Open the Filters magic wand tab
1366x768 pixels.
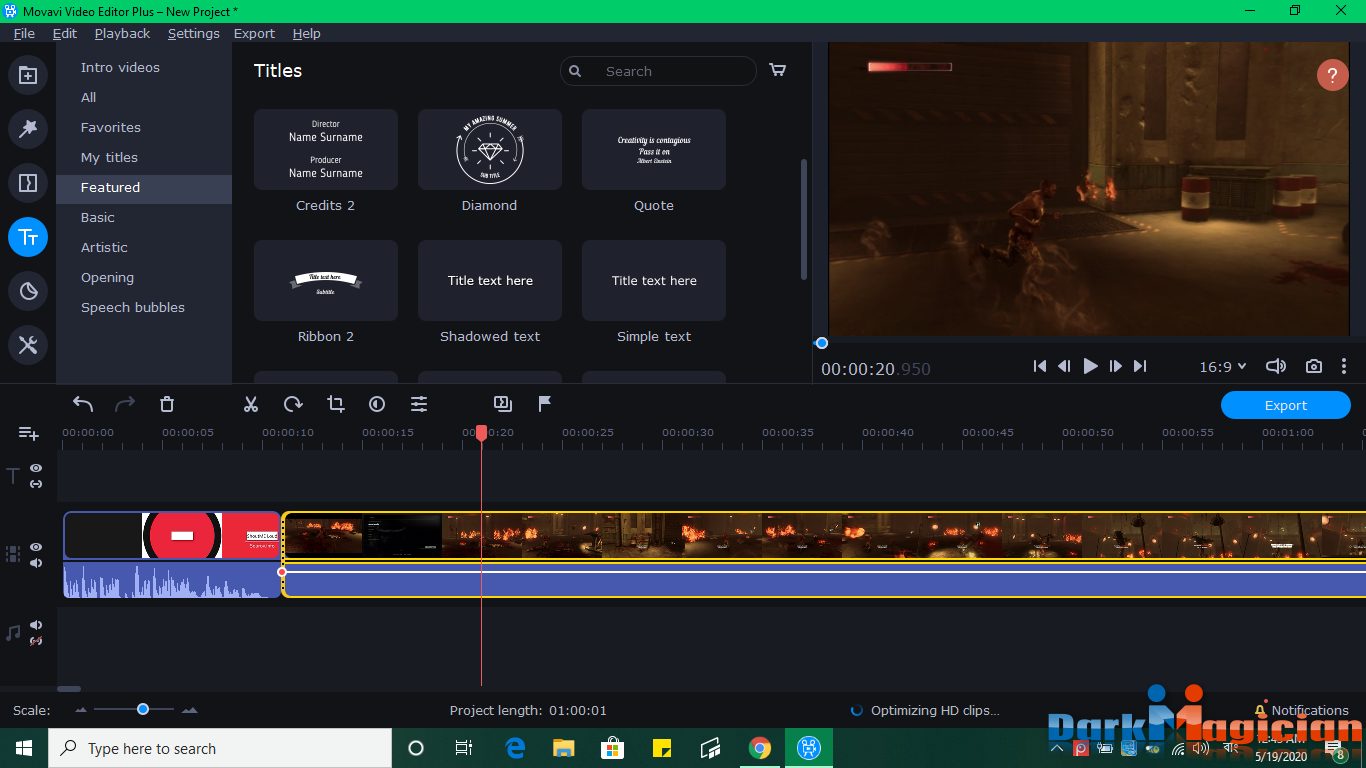coord(28,128)
